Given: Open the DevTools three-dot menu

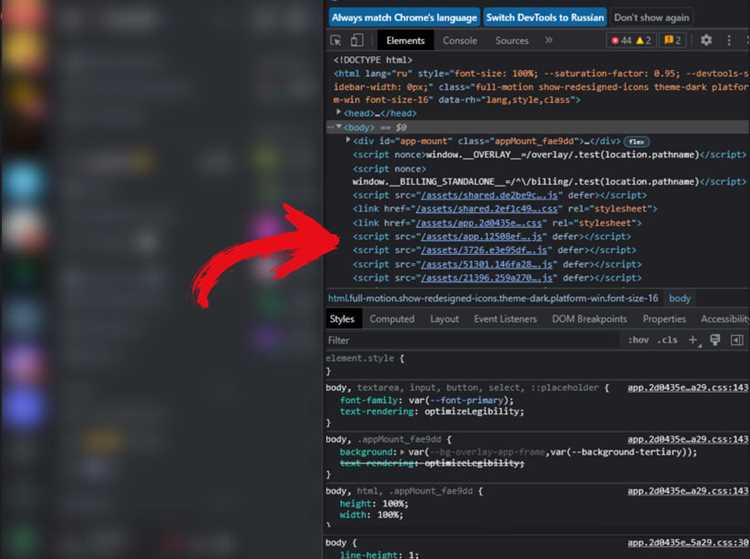Looking at the screenshot, I should [x=728, y=41].
